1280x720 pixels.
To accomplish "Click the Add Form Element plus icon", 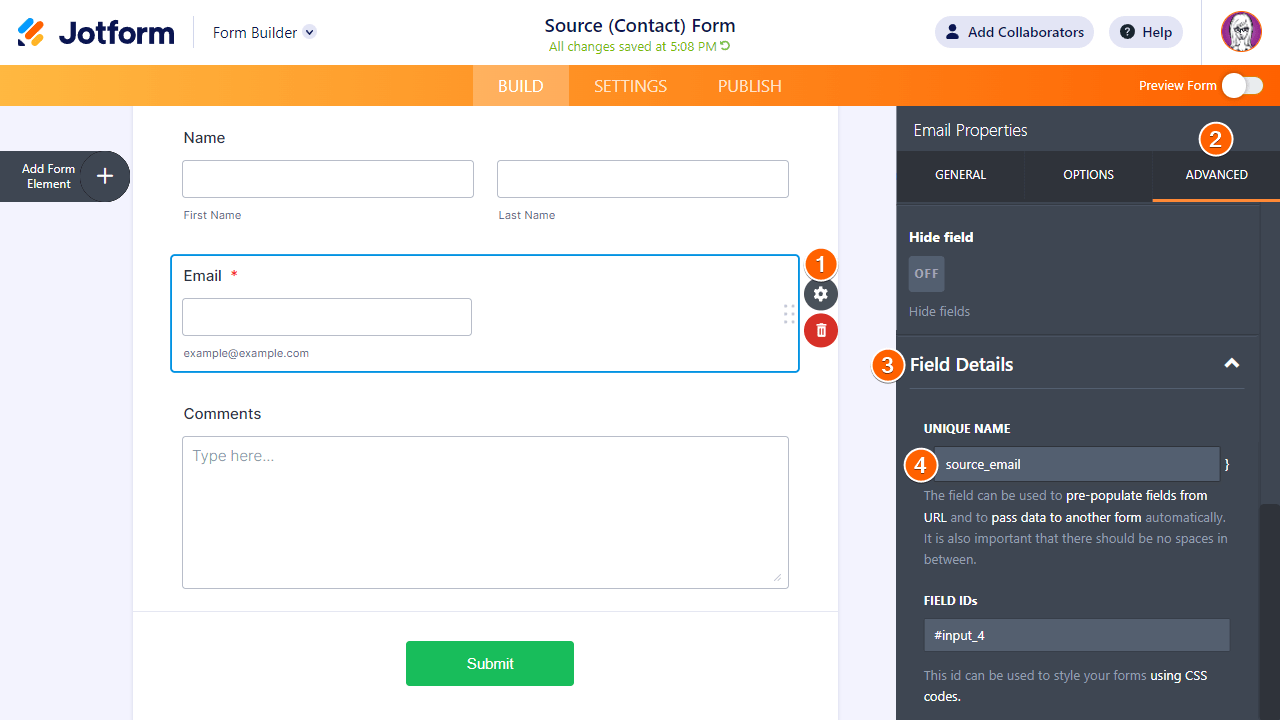I will pyautogui.click(x=105, y=177).
